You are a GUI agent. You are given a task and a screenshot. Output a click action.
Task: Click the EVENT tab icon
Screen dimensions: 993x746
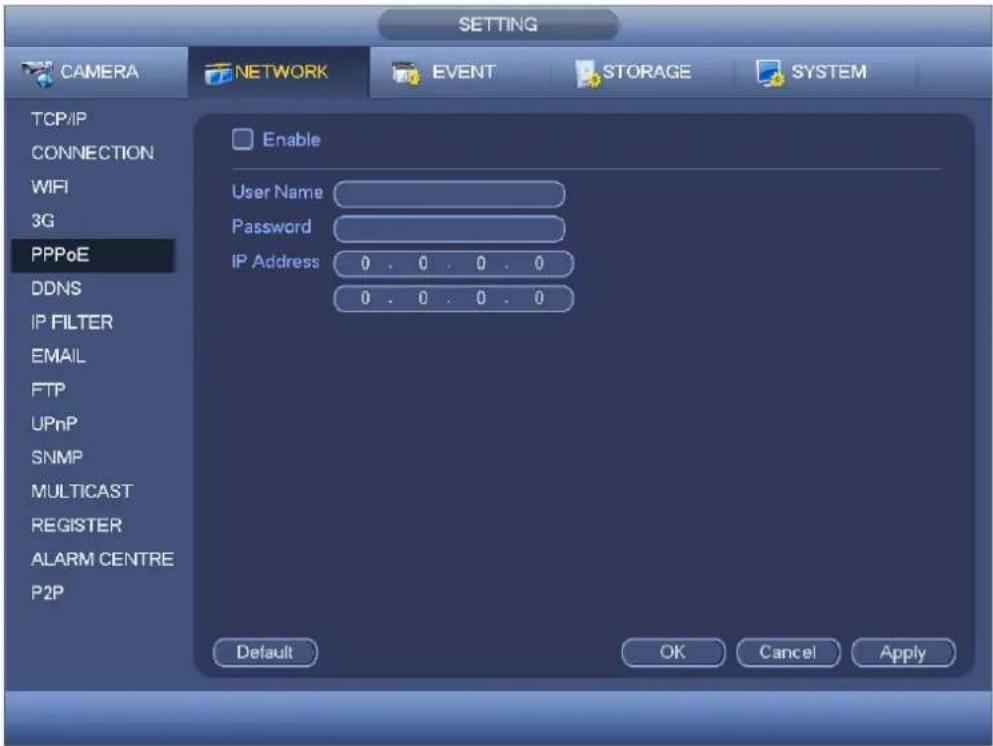[406, 73]
